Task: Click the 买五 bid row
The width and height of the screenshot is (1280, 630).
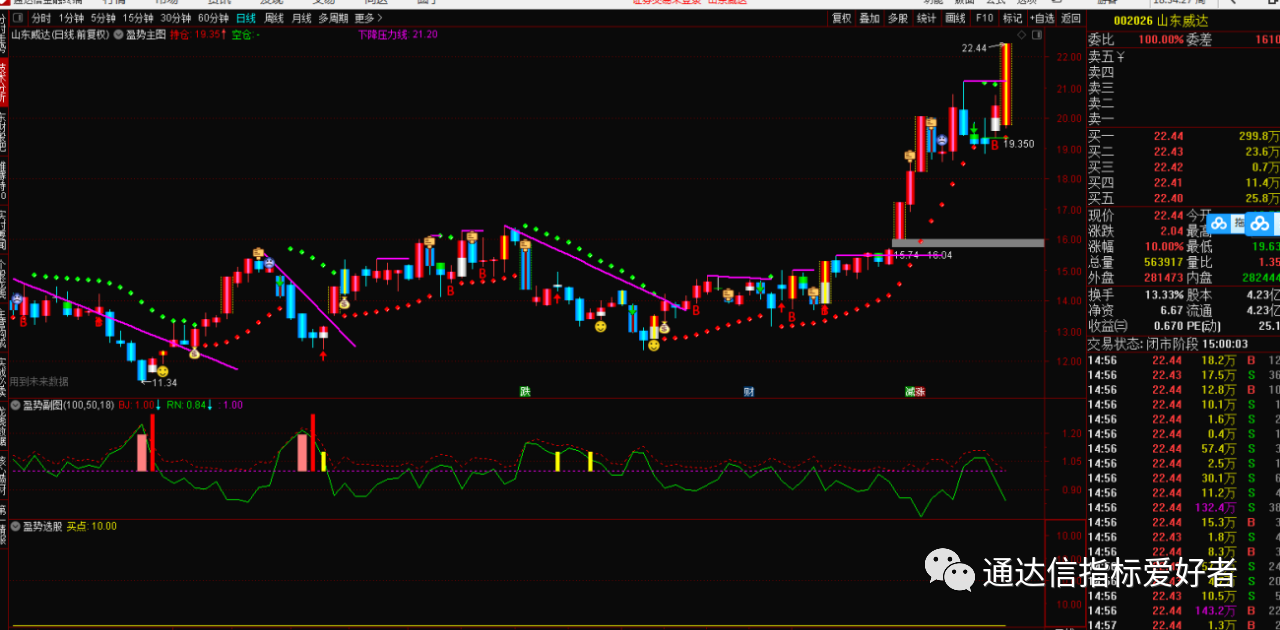Action: [1183, 198]
